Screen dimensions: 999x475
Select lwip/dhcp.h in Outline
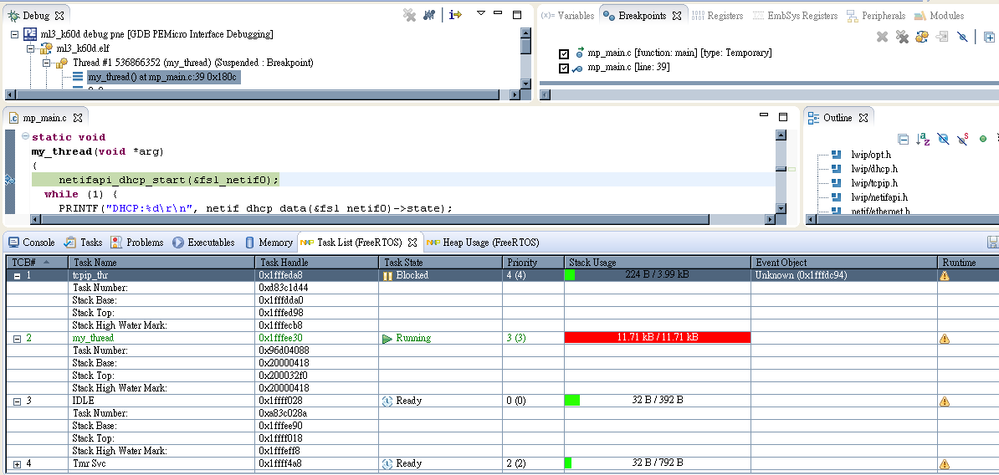[874, 169]
